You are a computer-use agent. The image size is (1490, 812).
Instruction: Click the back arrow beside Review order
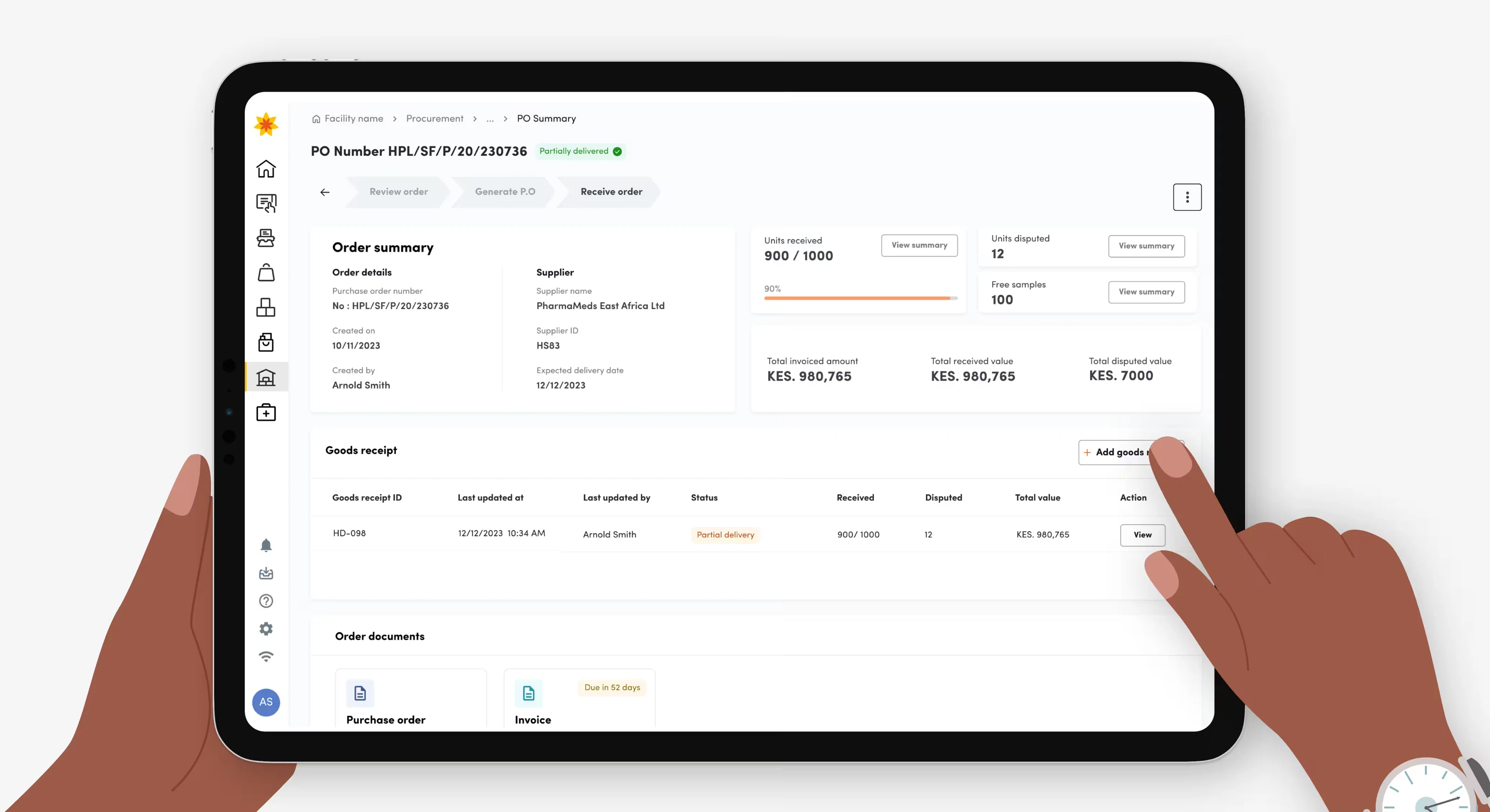point(325,192)
